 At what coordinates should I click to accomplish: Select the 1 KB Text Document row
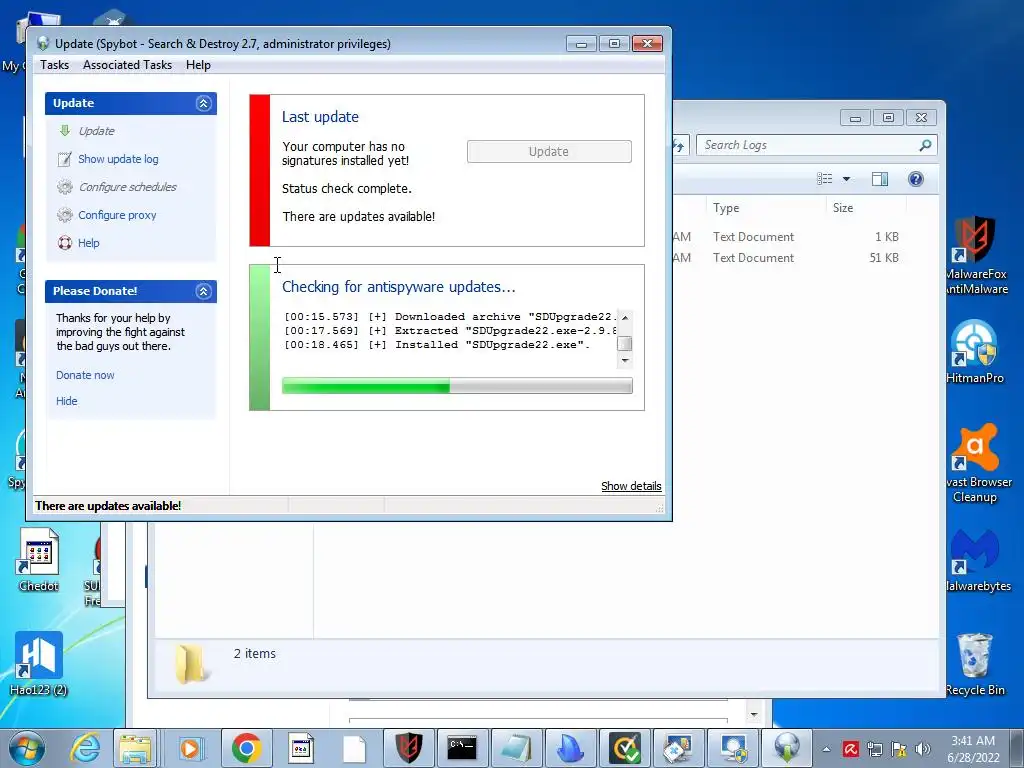click(x=806, y=236)
